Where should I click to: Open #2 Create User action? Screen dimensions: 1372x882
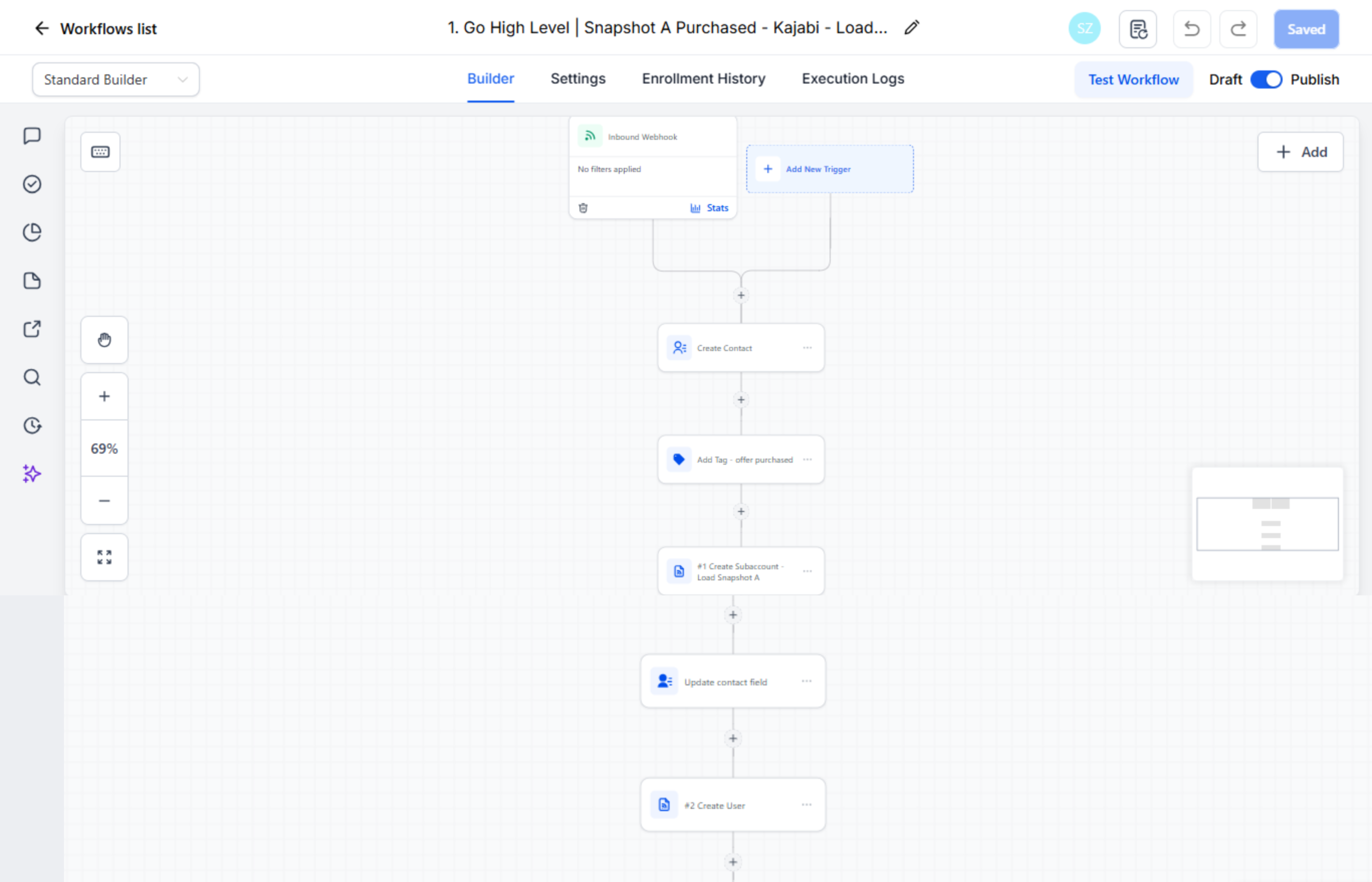coord(733,805)
